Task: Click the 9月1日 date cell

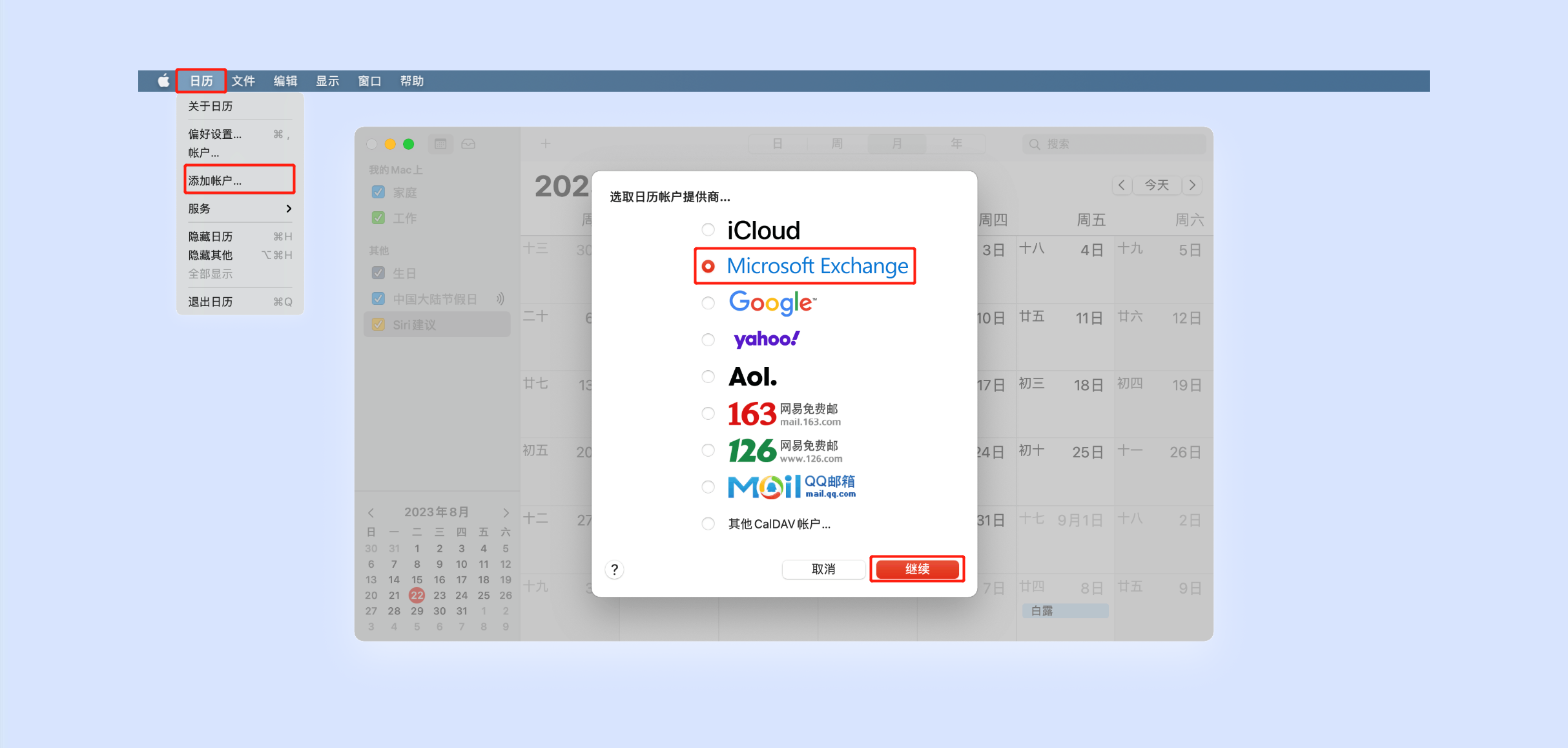Action: [x=1065, y=539]
